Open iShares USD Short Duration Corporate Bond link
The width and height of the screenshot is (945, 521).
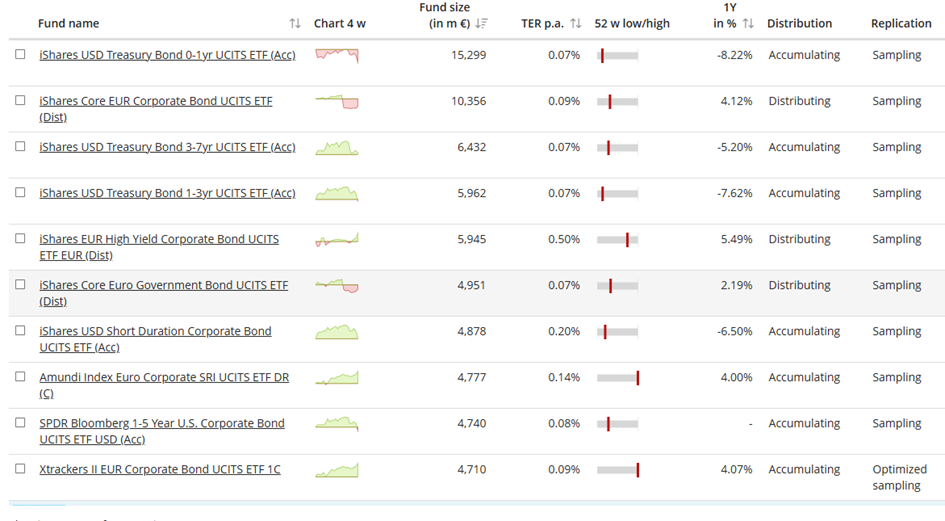click(x=155, y=332)
